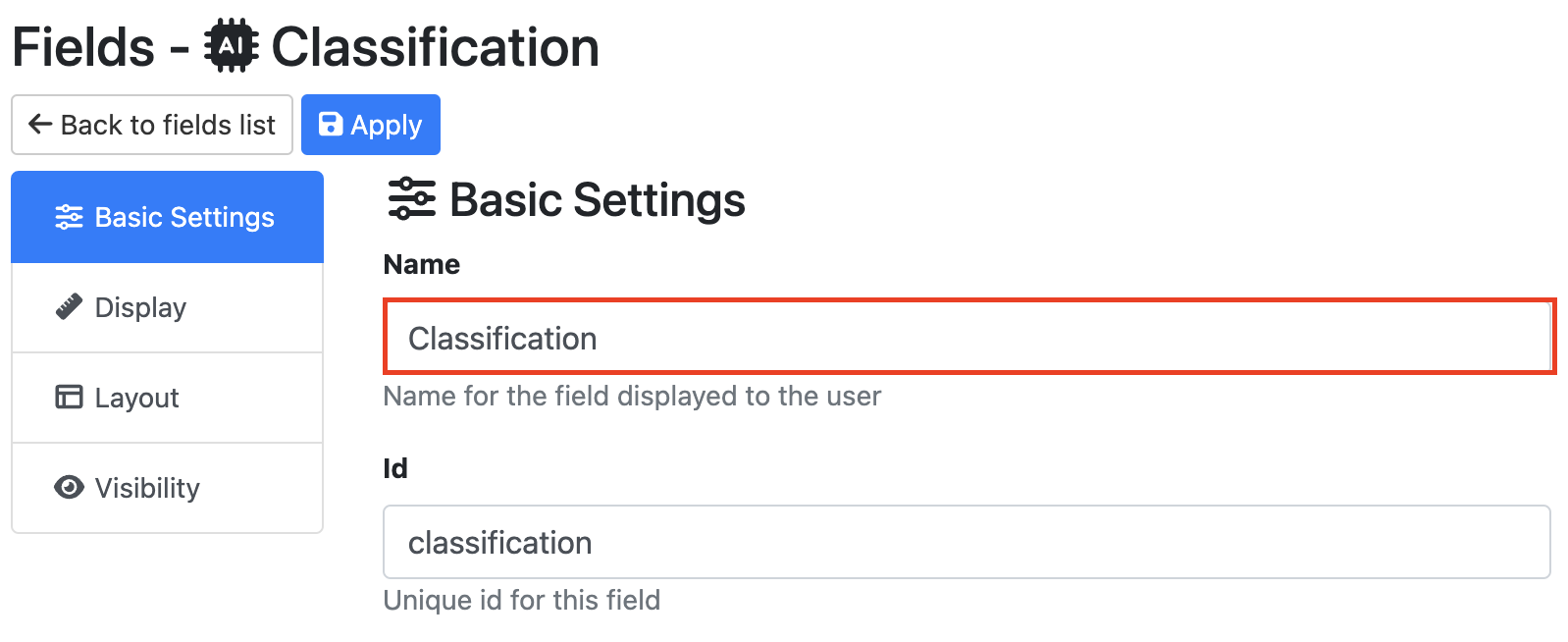This screenshot has width=1568, height=642.
Task: Open the Display settings tab
Action: pyautogui.click(x=140, y=307)
